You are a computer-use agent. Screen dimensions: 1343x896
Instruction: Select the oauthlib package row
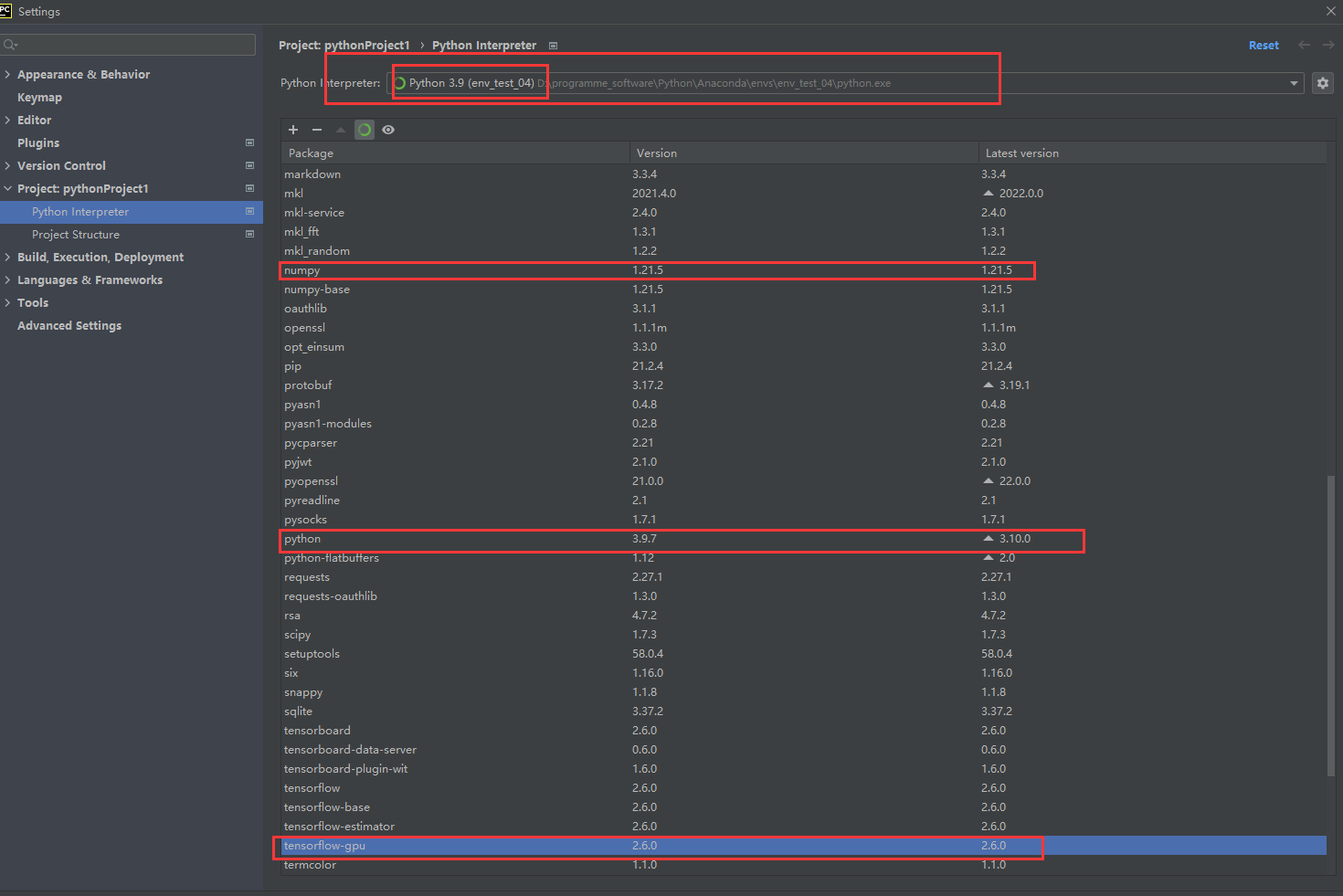pyautogui.click(x=804, y=308)
